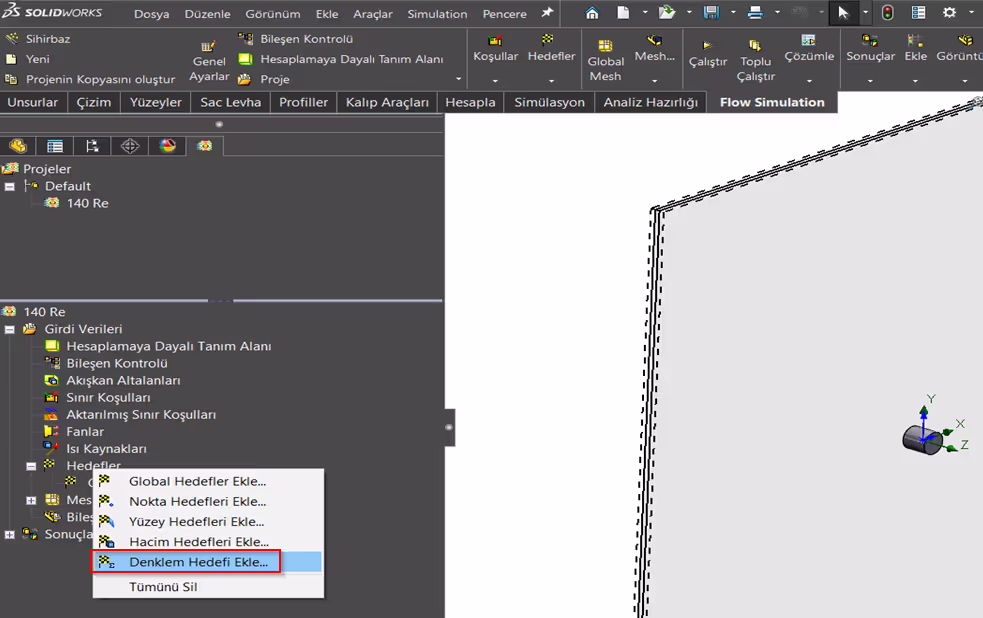This screenshot has height=618, width=983.
Task: Open the Görünüm menu
Action: point(273,14)
